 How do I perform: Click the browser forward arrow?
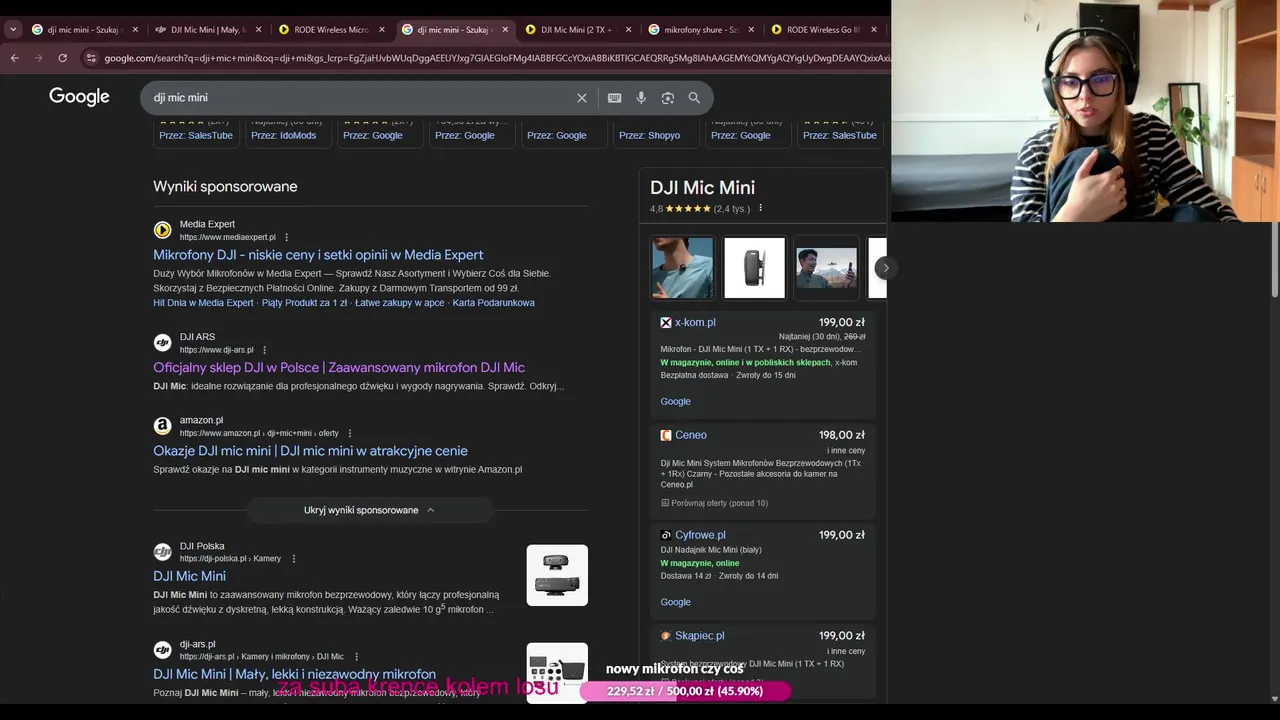(x=38, y=58)
